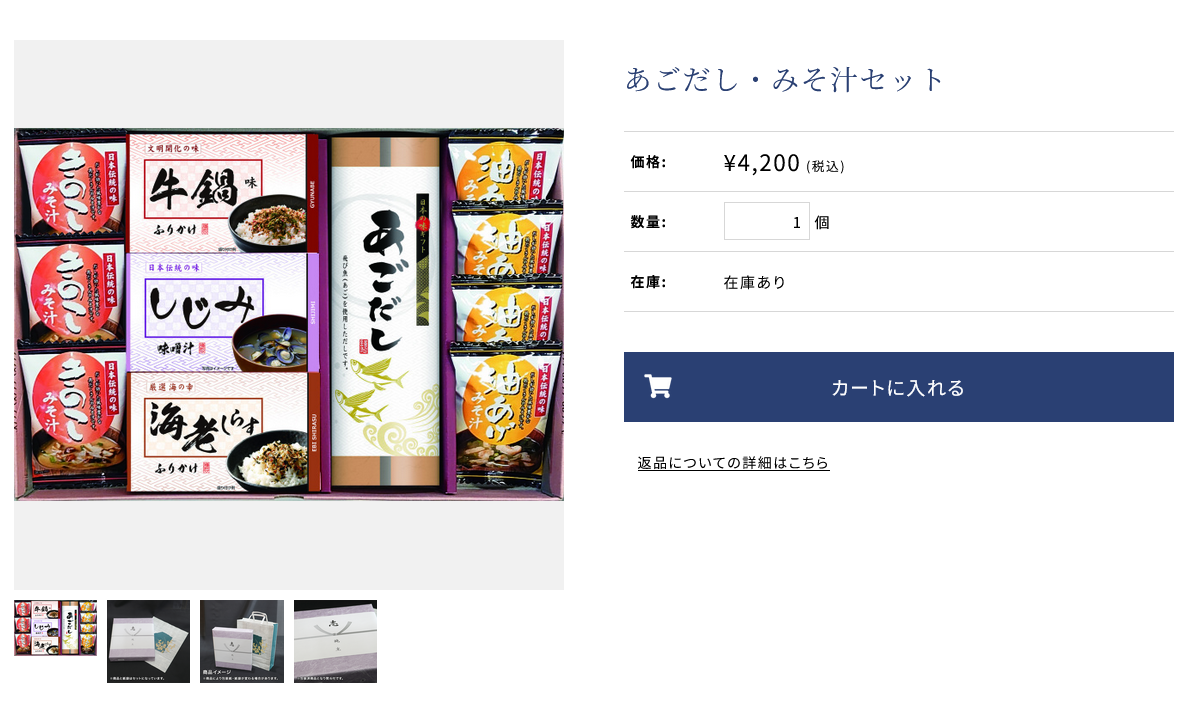Select the third thumbnail with paper bag

(242, 642)
